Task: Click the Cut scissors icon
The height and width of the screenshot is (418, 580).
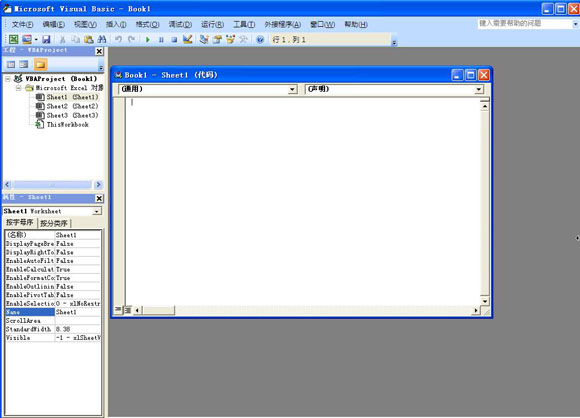Action: [x=63, y=39]
